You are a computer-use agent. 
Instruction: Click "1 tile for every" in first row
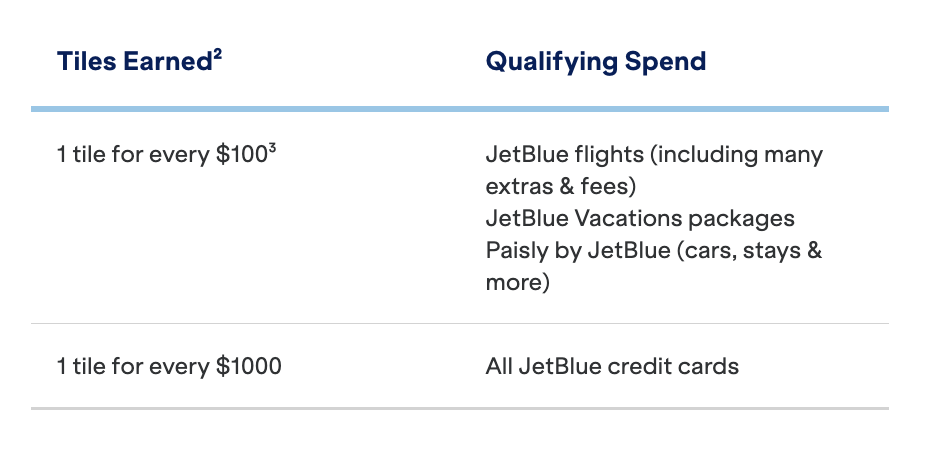coord(133,156)
